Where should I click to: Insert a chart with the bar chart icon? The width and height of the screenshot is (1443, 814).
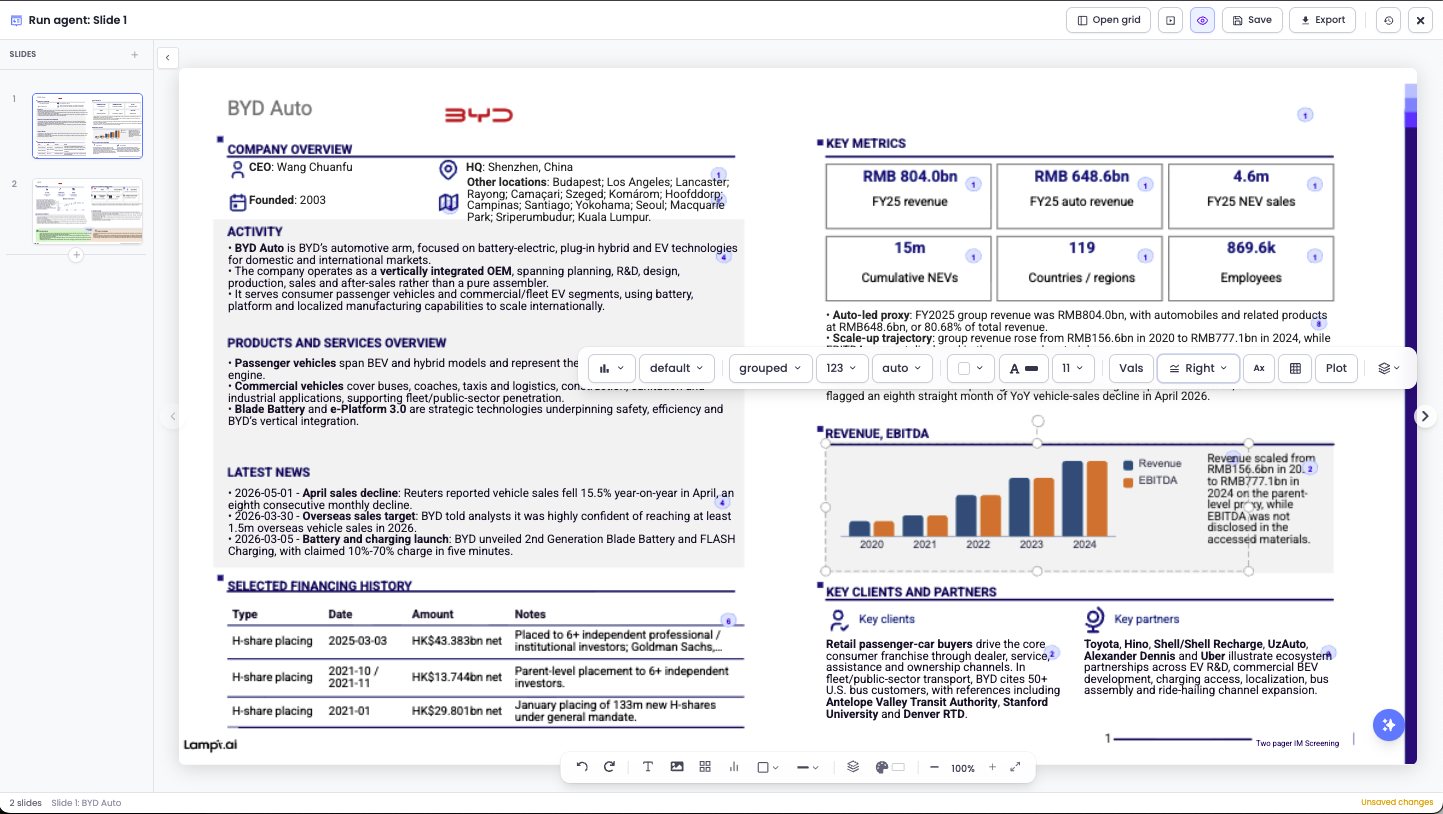(734, 767)
